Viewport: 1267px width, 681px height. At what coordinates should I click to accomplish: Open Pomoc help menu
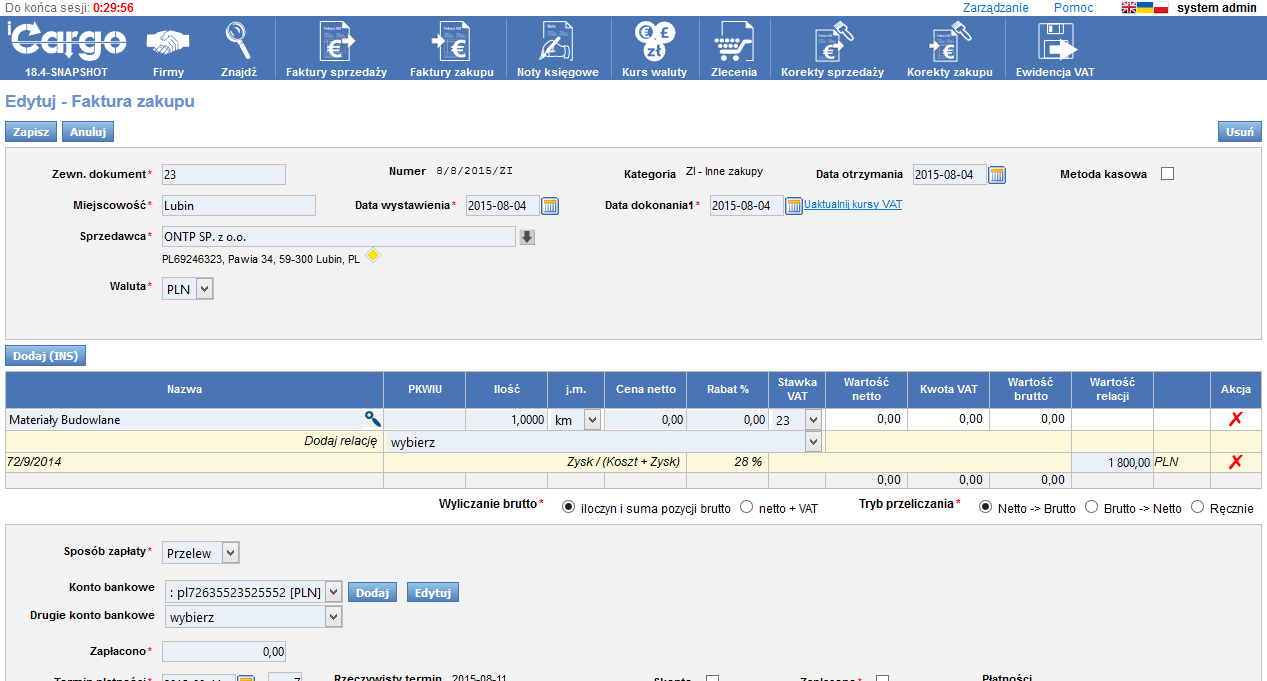click(1073, 8)
